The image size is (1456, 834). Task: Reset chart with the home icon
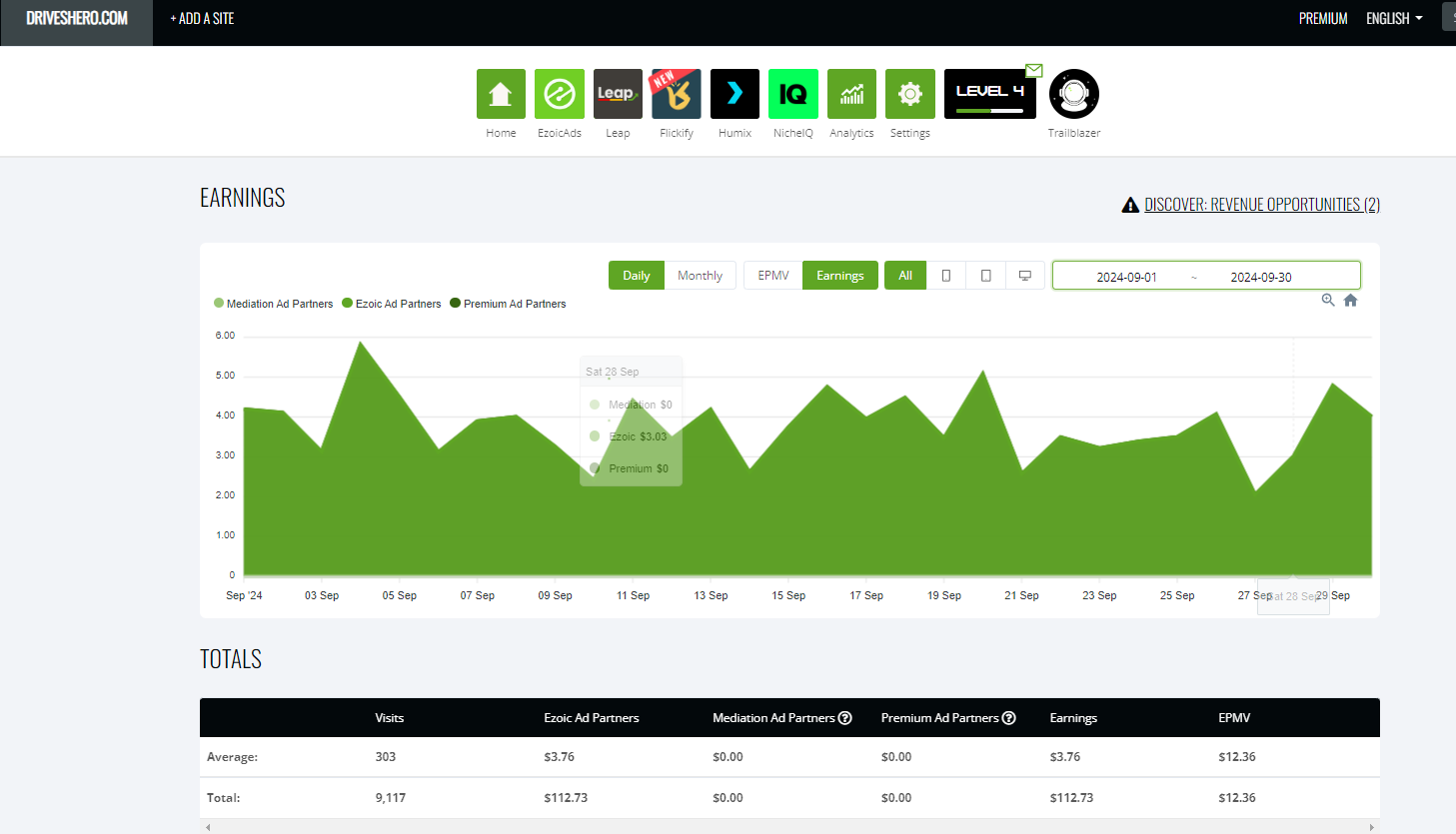(1351, 300)
